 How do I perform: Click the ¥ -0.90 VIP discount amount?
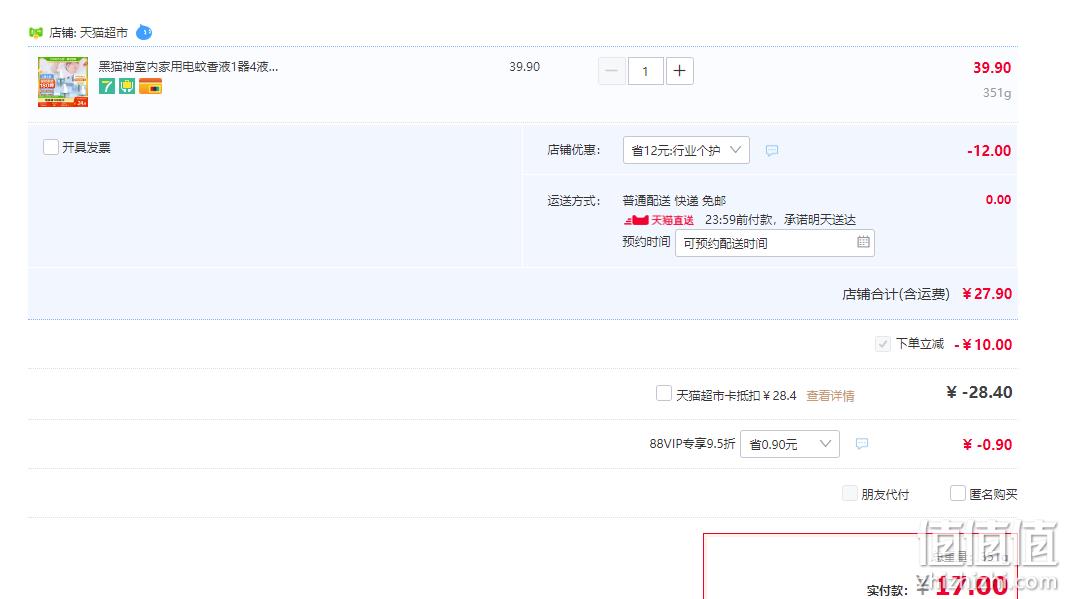(987, 444)
